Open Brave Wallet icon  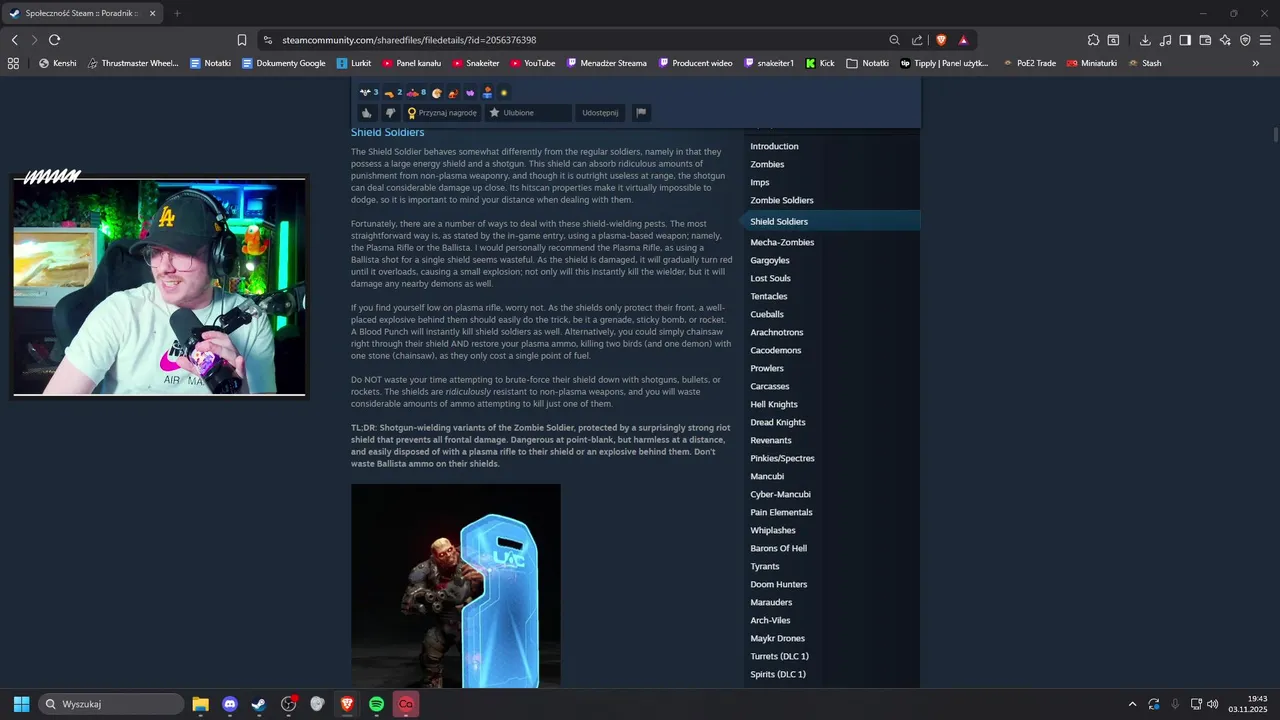[1205, 40]
